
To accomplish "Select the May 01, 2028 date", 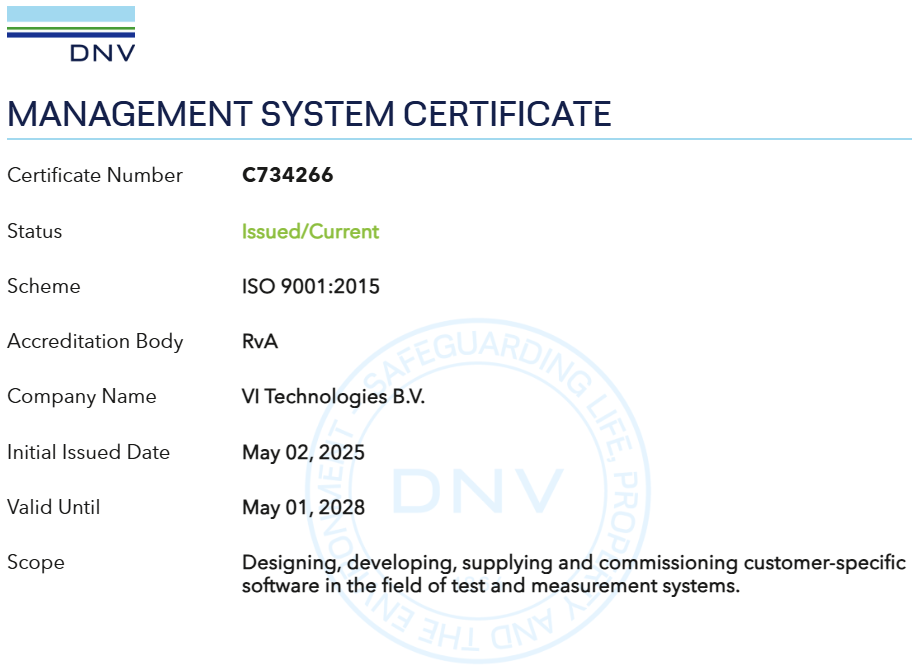I will point(303,508).
